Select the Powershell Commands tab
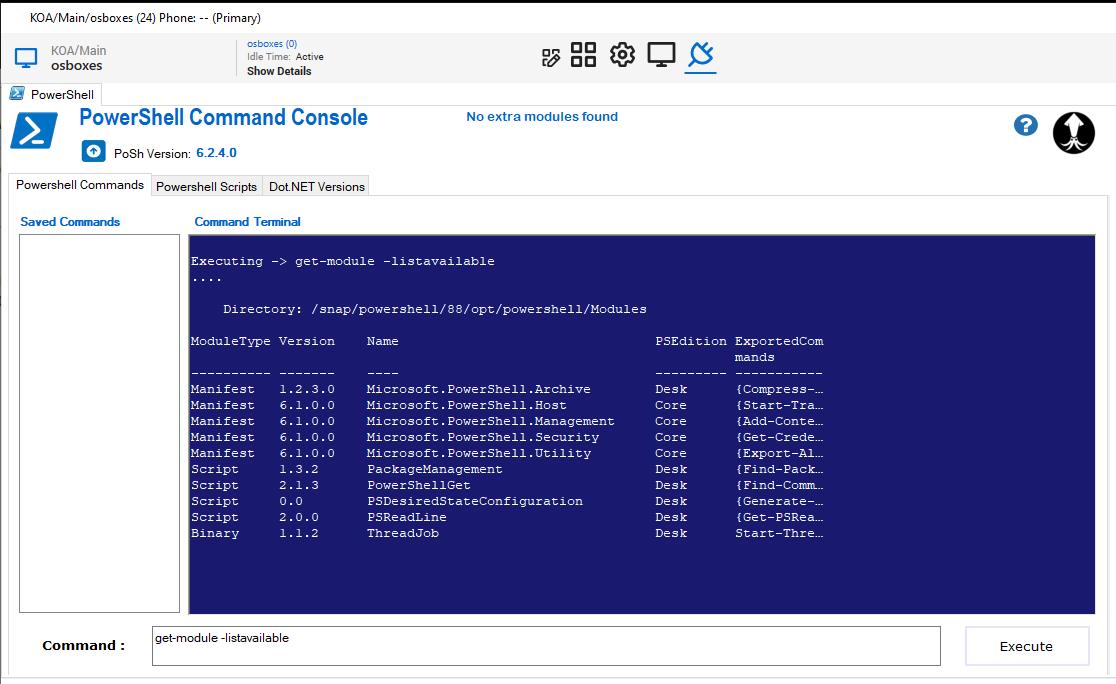 pos(80,184)
